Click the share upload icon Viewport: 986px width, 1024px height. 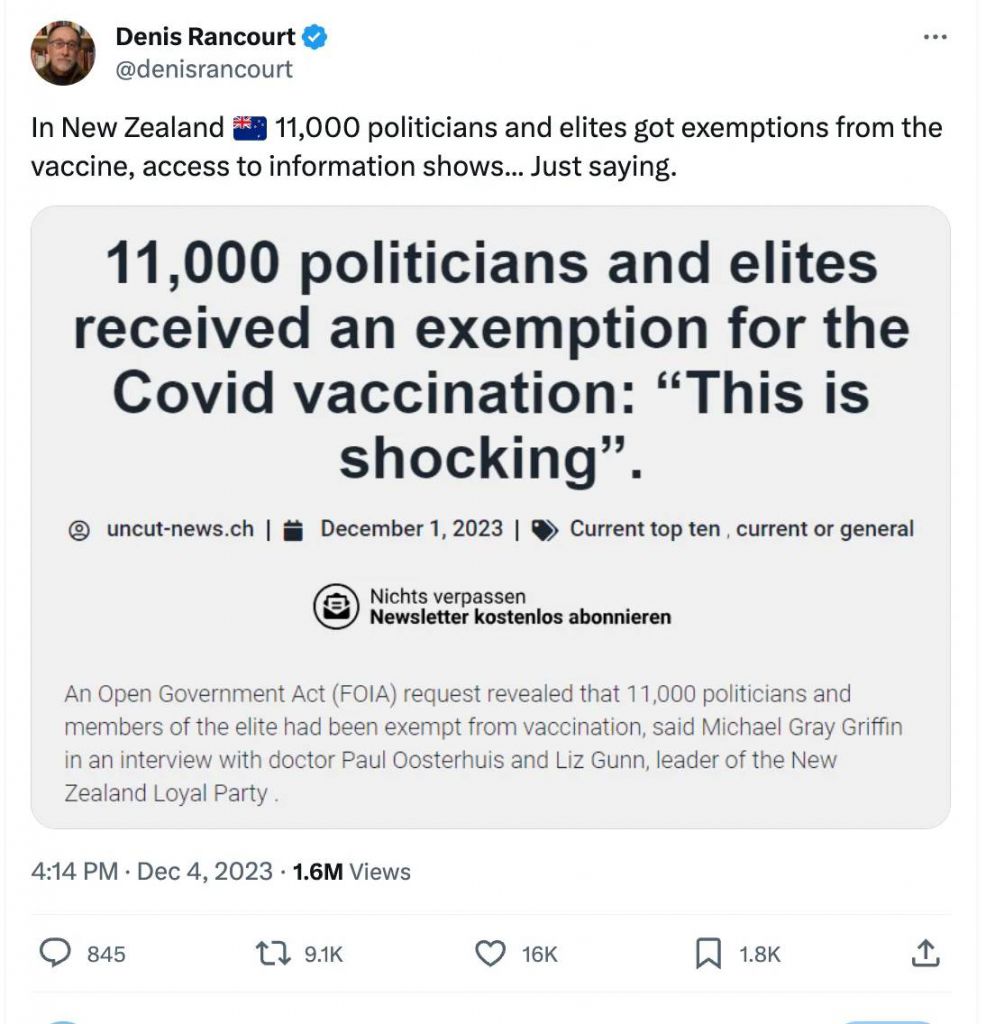point(926,954)
